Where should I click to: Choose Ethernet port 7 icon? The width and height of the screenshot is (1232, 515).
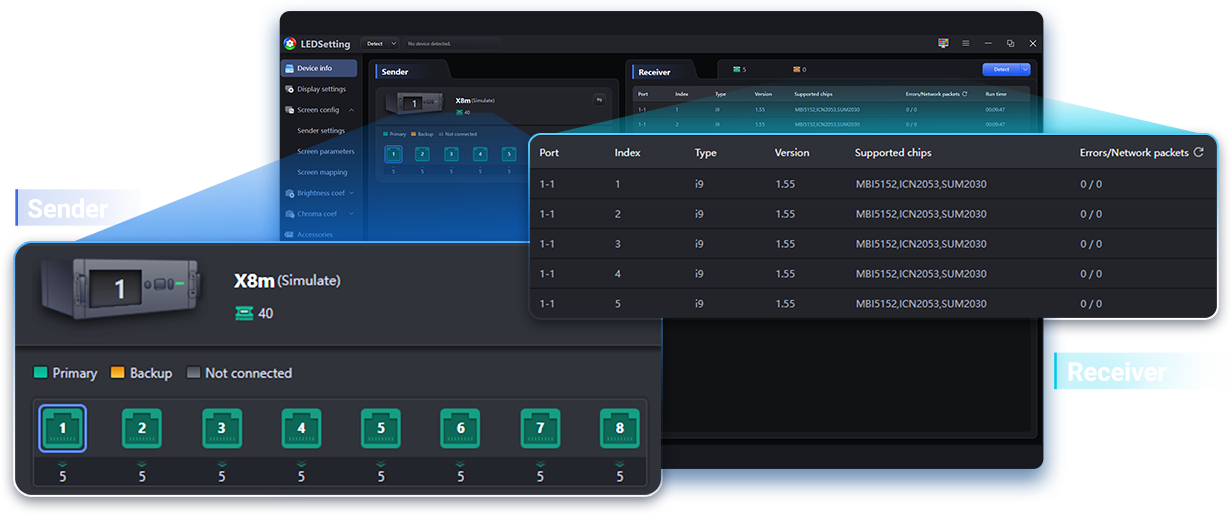pos(540,429)
